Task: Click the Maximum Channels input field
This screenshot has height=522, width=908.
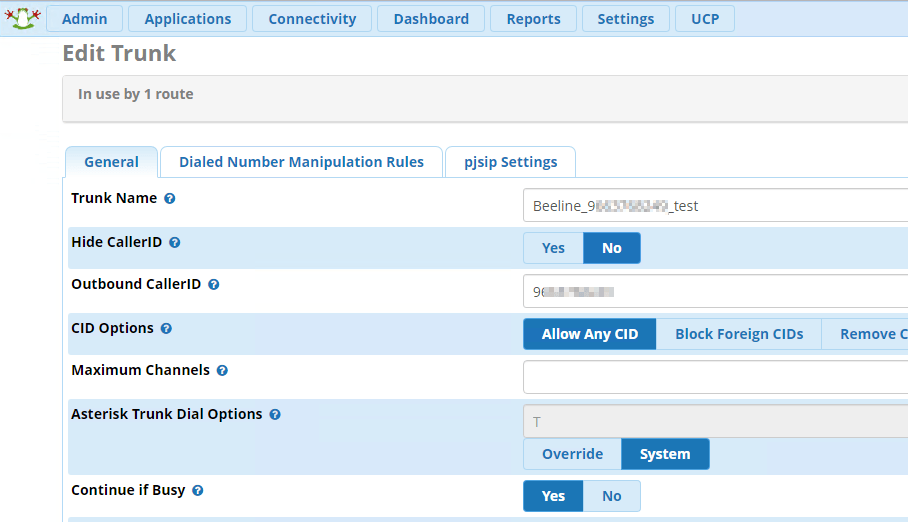Action: [714, 377]
